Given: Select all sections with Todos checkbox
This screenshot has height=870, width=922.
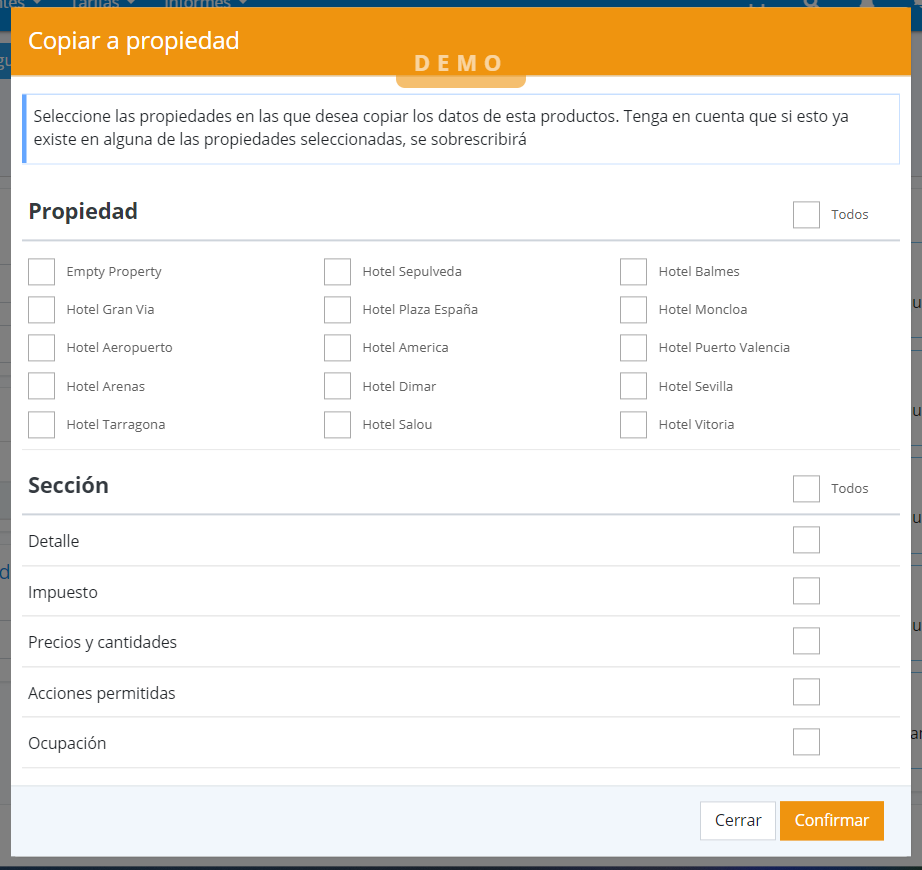Looking at the screenshot, I should coord(807,489).
